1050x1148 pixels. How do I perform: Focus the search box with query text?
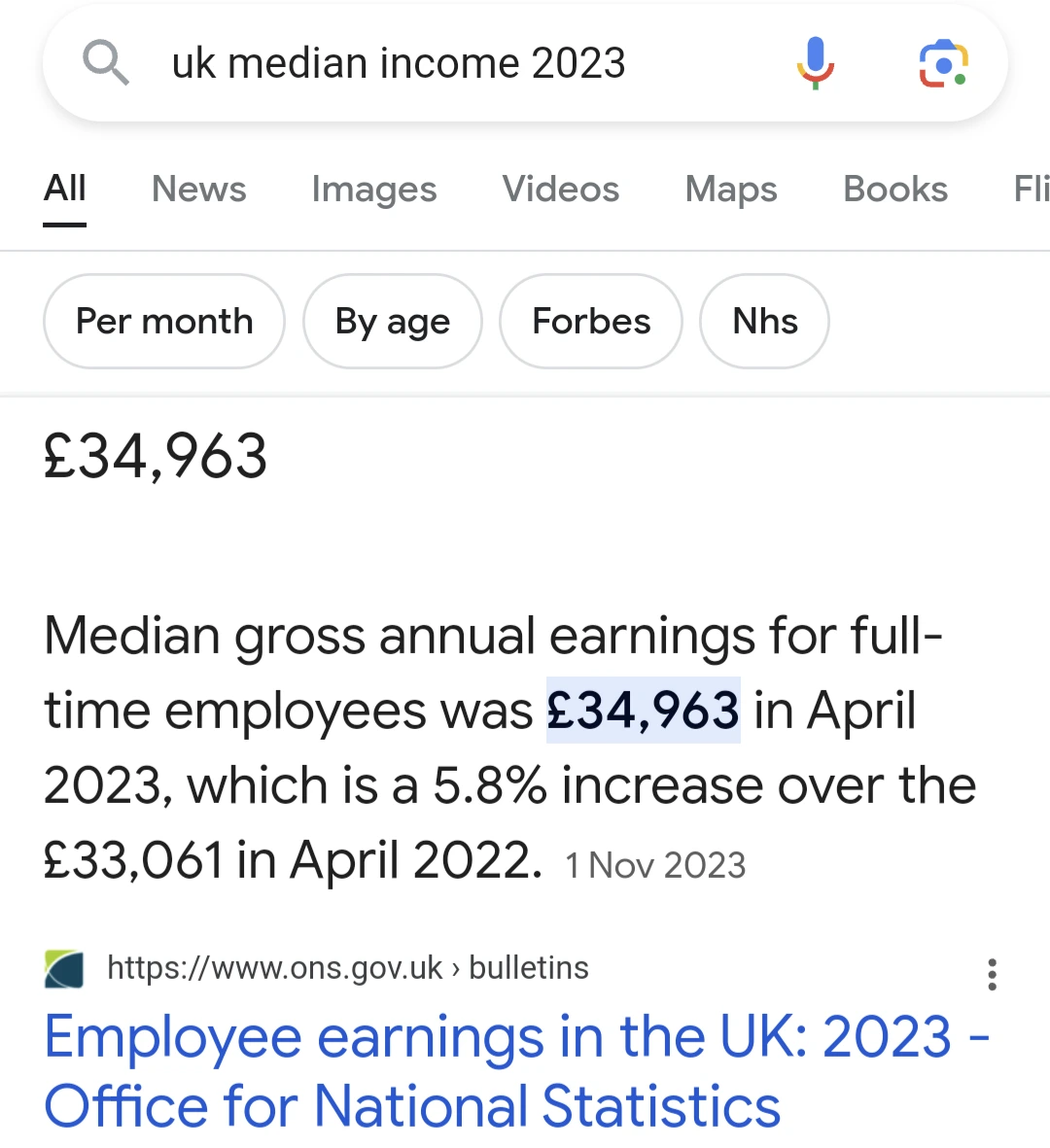[399, 63]
